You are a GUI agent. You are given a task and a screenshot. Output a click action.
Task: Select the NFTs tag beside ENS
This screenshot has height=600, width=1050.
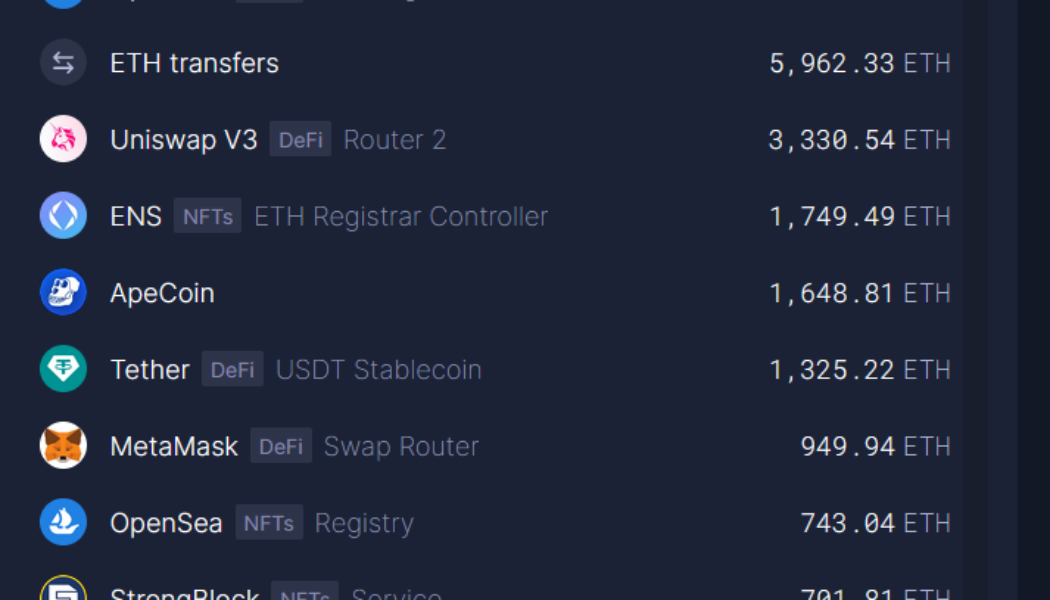click(207, 215)
